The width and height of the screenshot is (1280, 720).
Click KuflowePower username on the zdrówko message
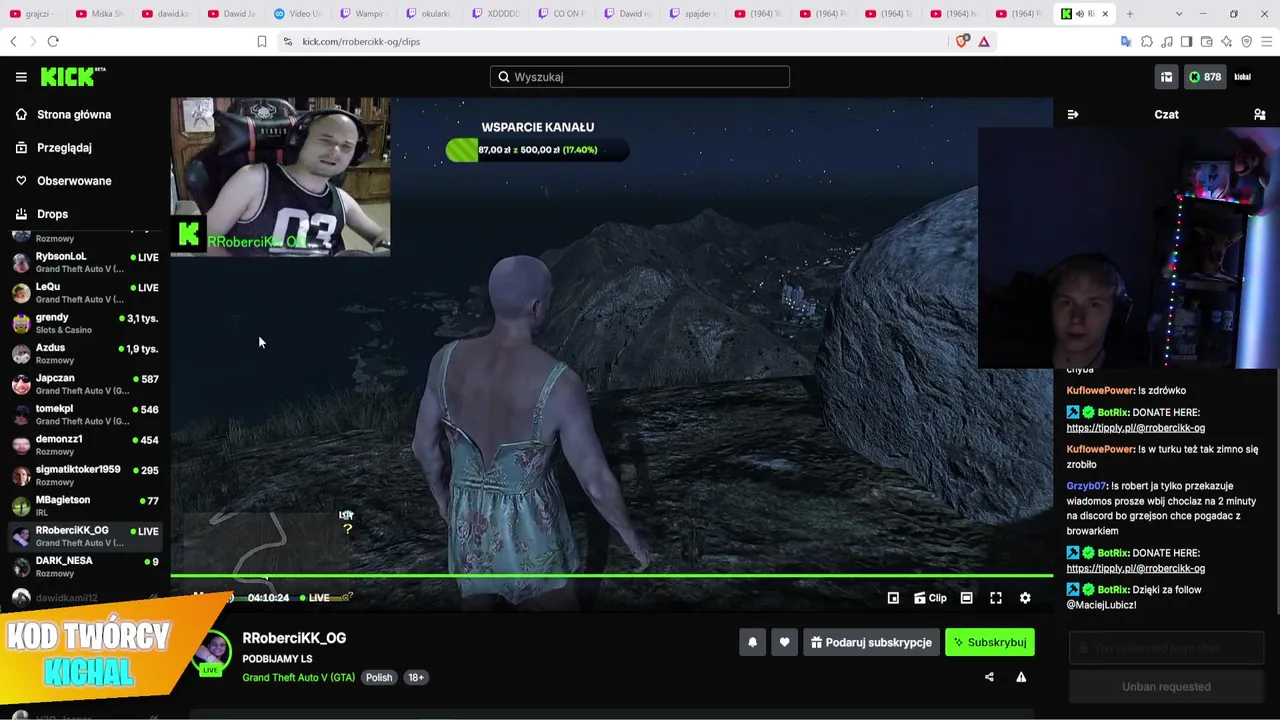[x=1100, y=391]
